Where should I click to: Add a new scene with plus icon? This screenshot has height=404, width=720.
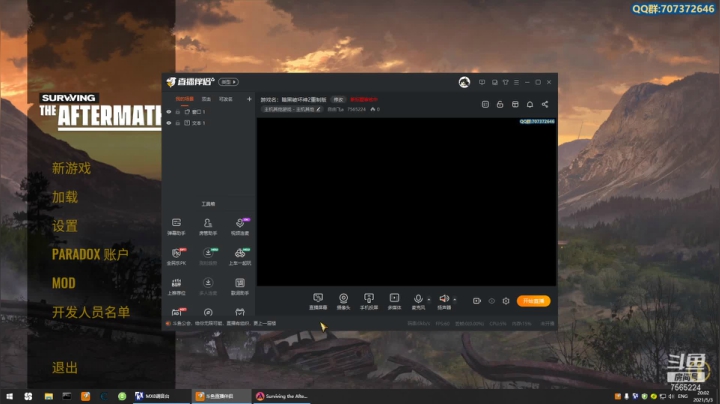click(x=249, y=99)
